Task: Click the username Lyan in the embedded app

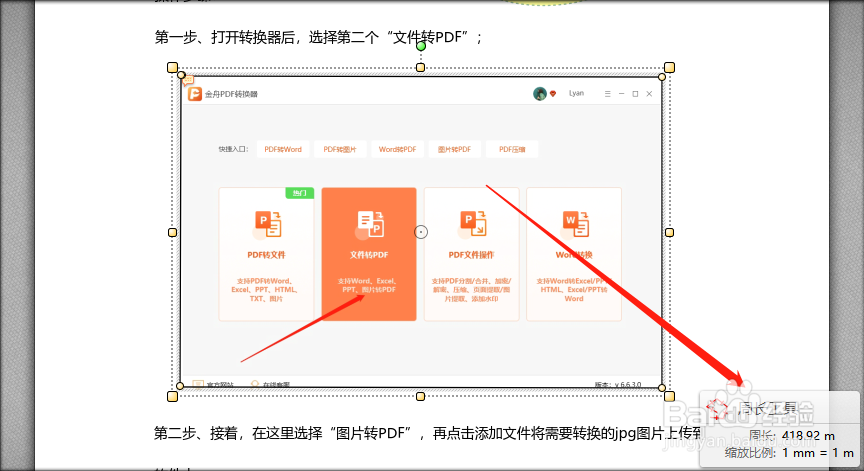Action: coord(576,93)
